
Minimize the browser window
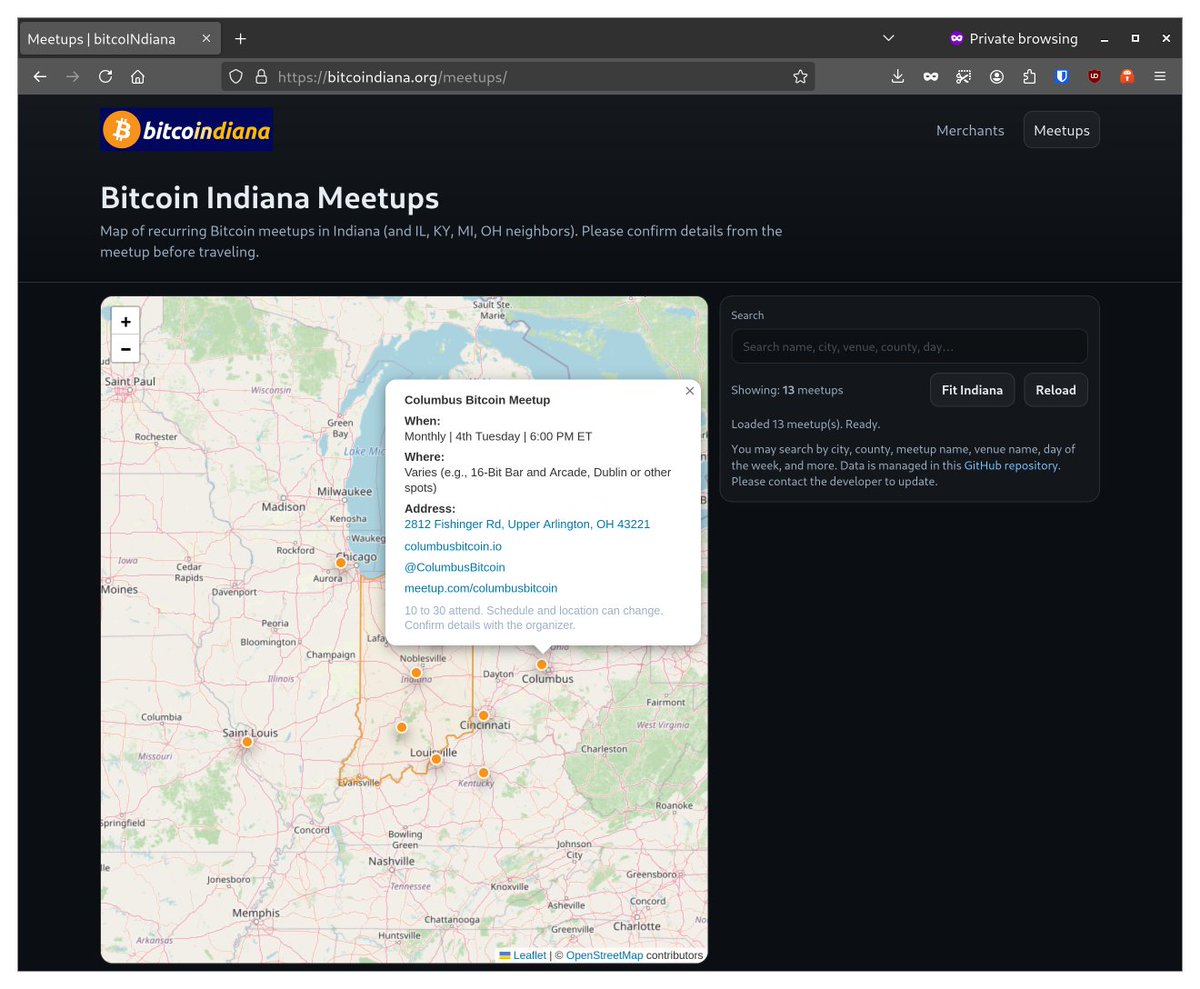click(x=1104, y=39)
